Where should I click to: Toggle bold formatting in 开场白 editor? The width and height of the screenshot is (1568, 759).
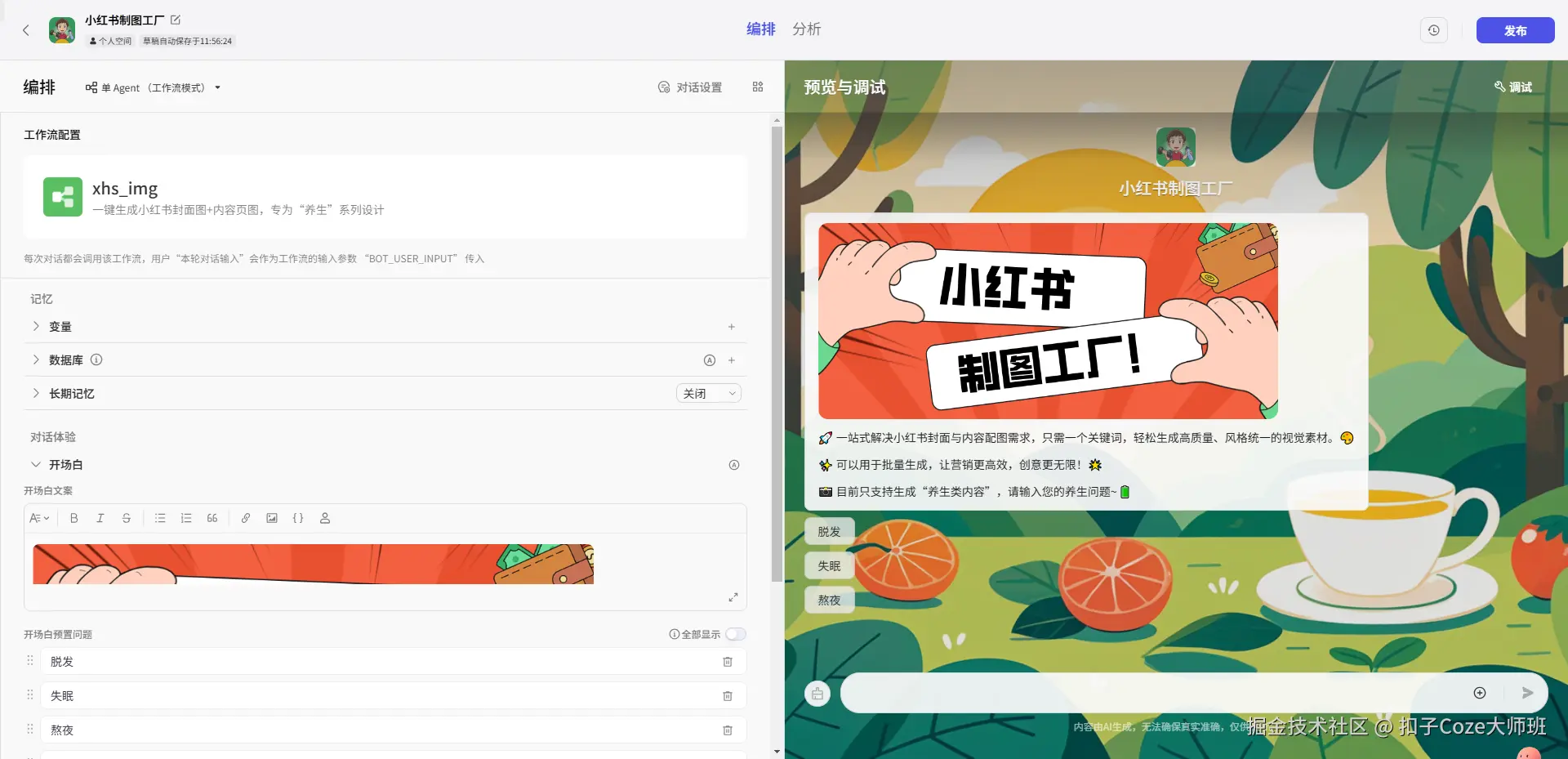[74, 518]
